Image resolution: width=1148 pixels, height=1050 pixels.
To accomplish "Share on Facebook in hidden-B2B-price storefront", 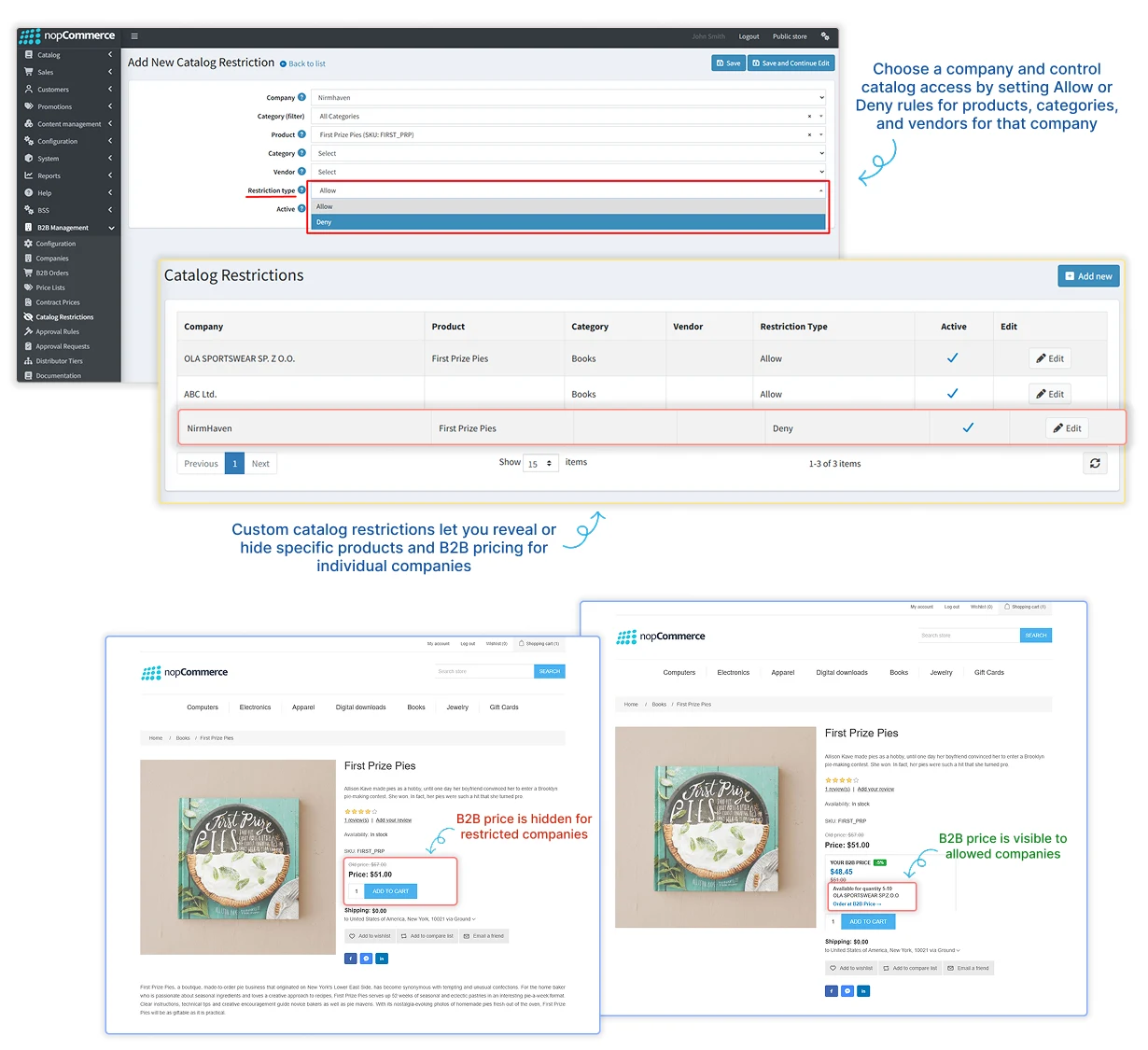I will point(351,959).
